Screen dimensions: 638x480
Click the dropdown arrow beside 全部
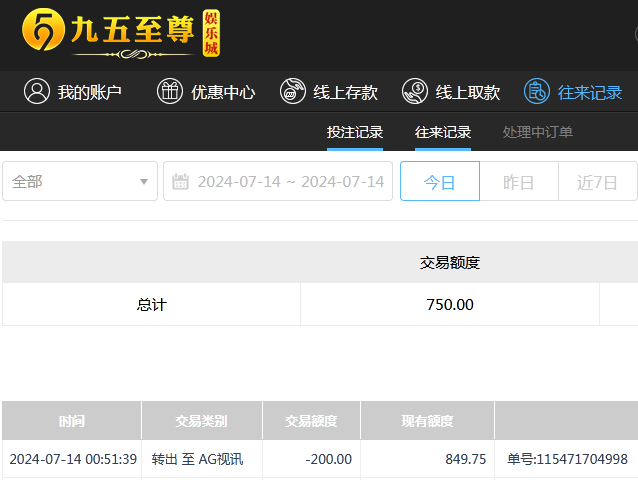coord(144,182)
